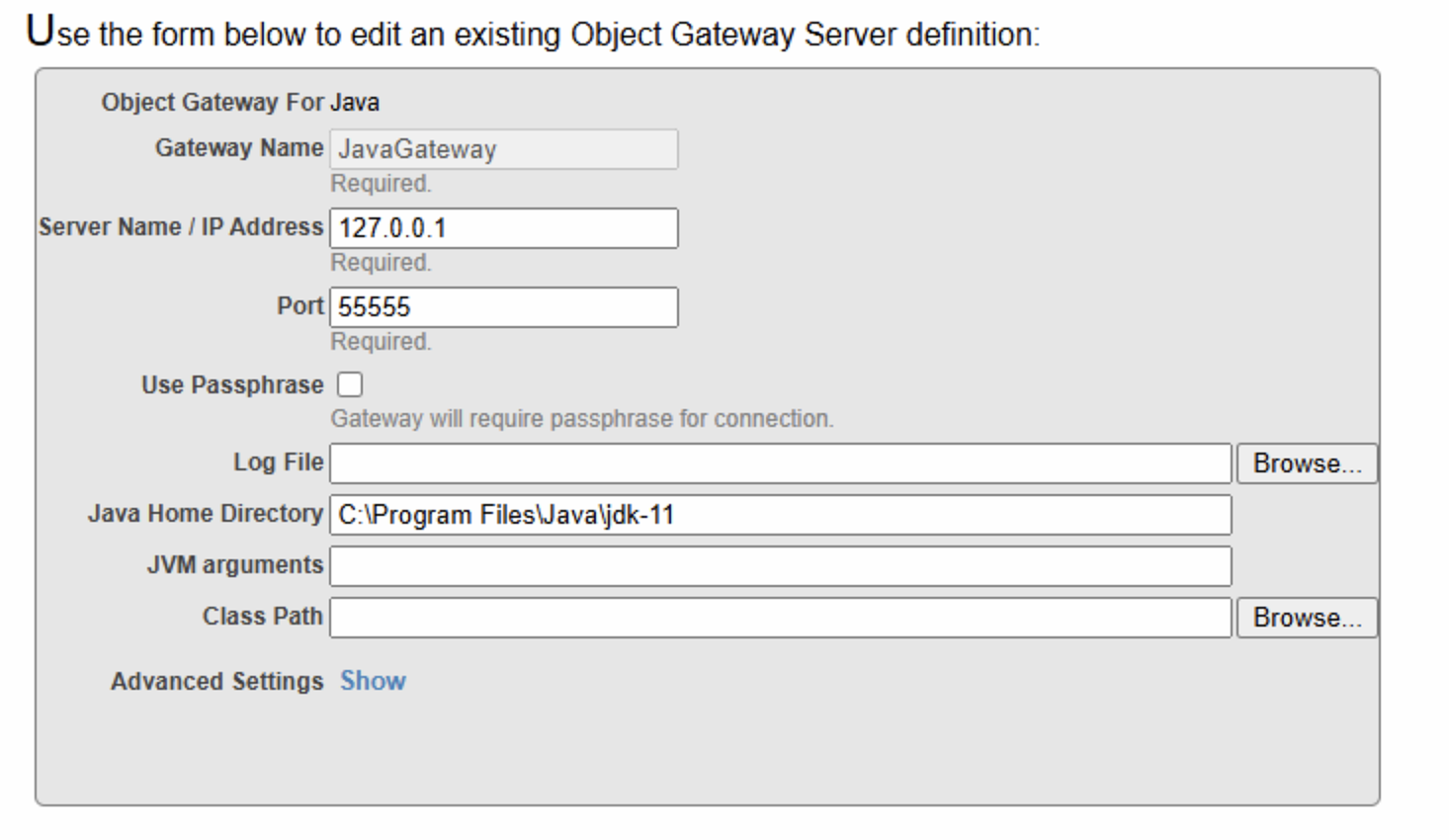Click the Gateway Name label

(238, 148)
